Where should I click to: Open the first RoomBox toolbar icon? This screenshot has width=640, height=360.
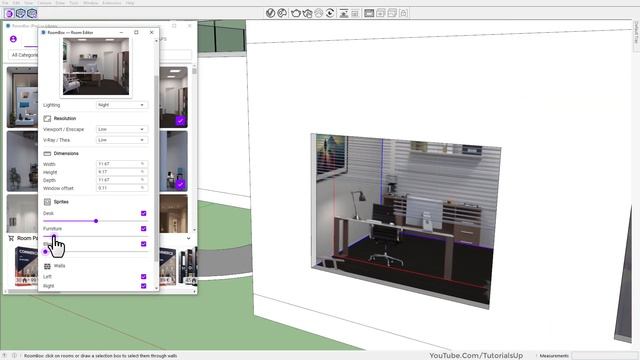coord(9,13)
